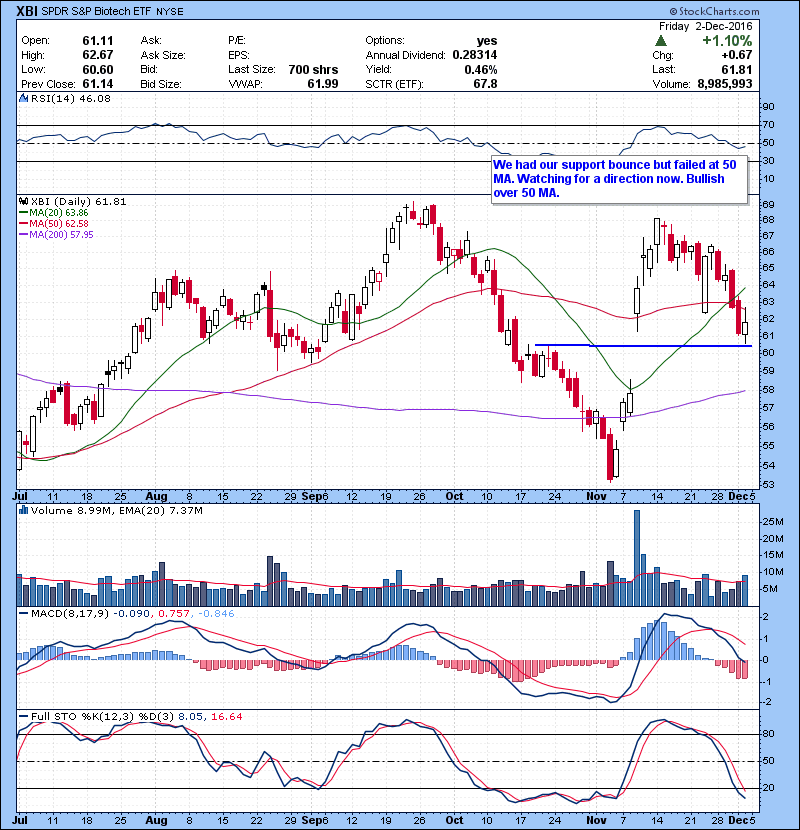Image resolution: width=800 pixels, height=830 pixels.
Task: Click the Yield value 0.46%
Action: click(481, 69)
